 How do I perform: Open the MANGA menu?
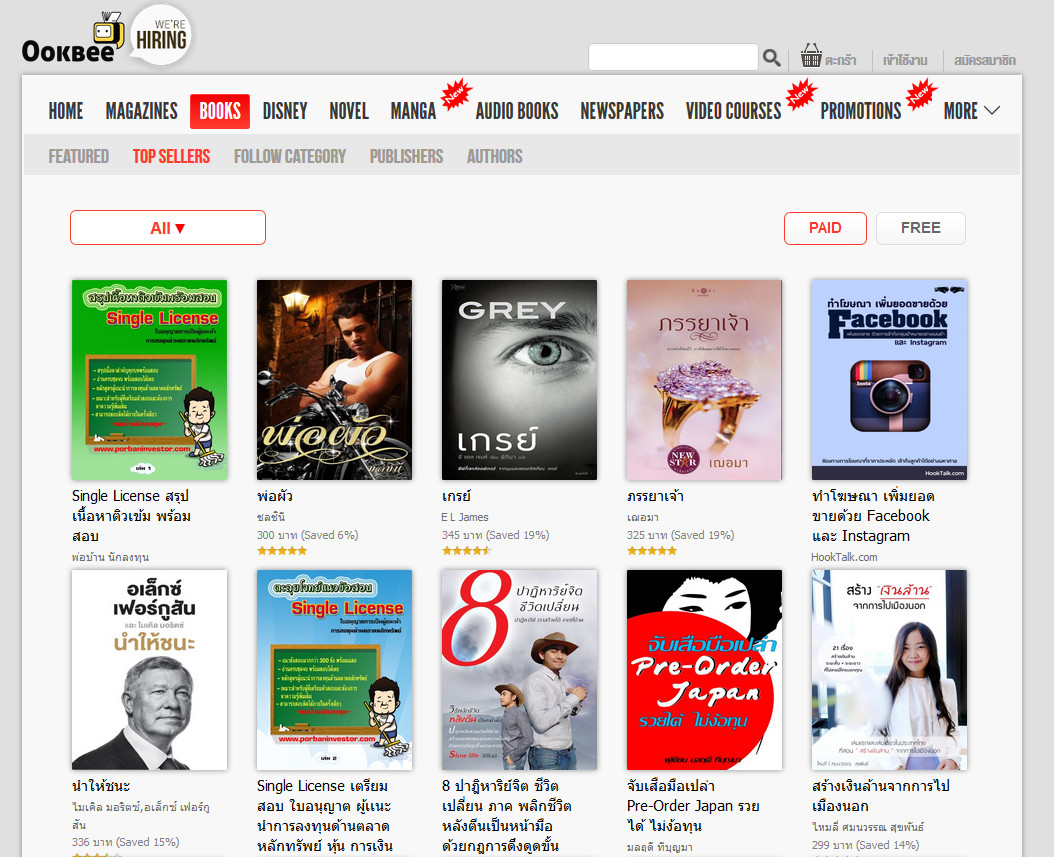click(413, 111)
